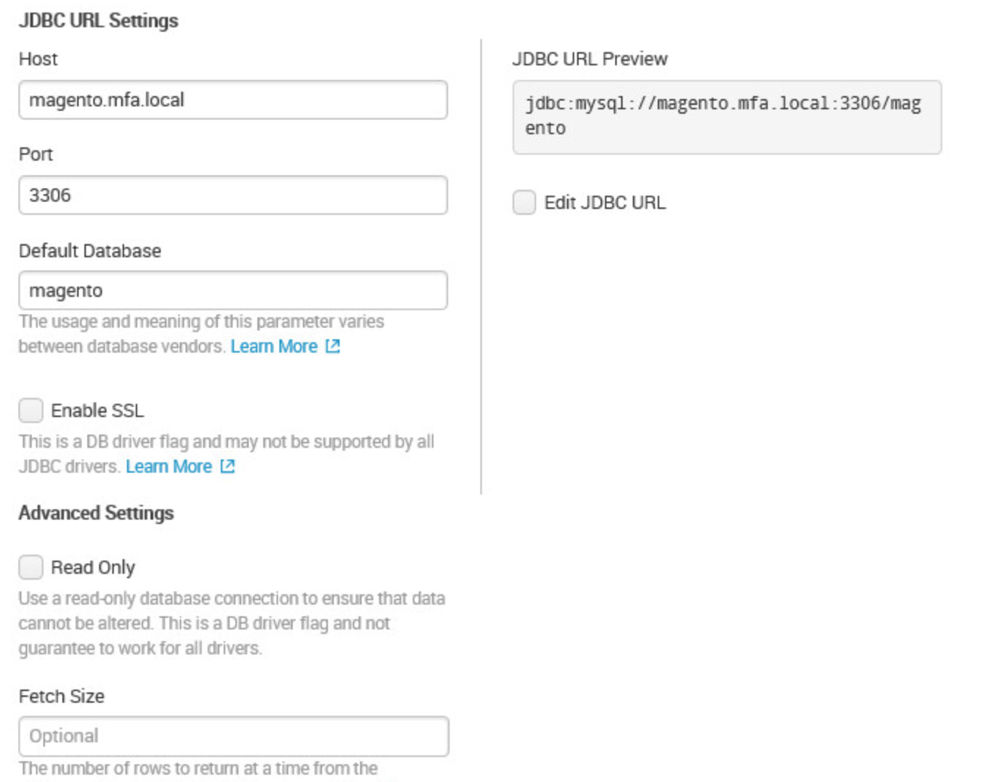Click the Host input field
The width and height of the screenshot is (990, 782).
233,100
